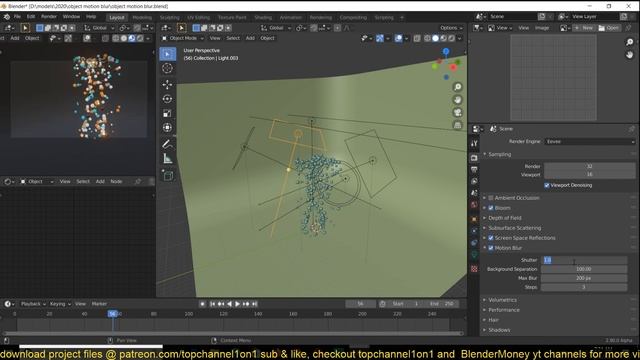Click the image editor zoom magnifier icon
Image resolution: width=640 pixels, height=360 pixels.
tap(629, 42)
